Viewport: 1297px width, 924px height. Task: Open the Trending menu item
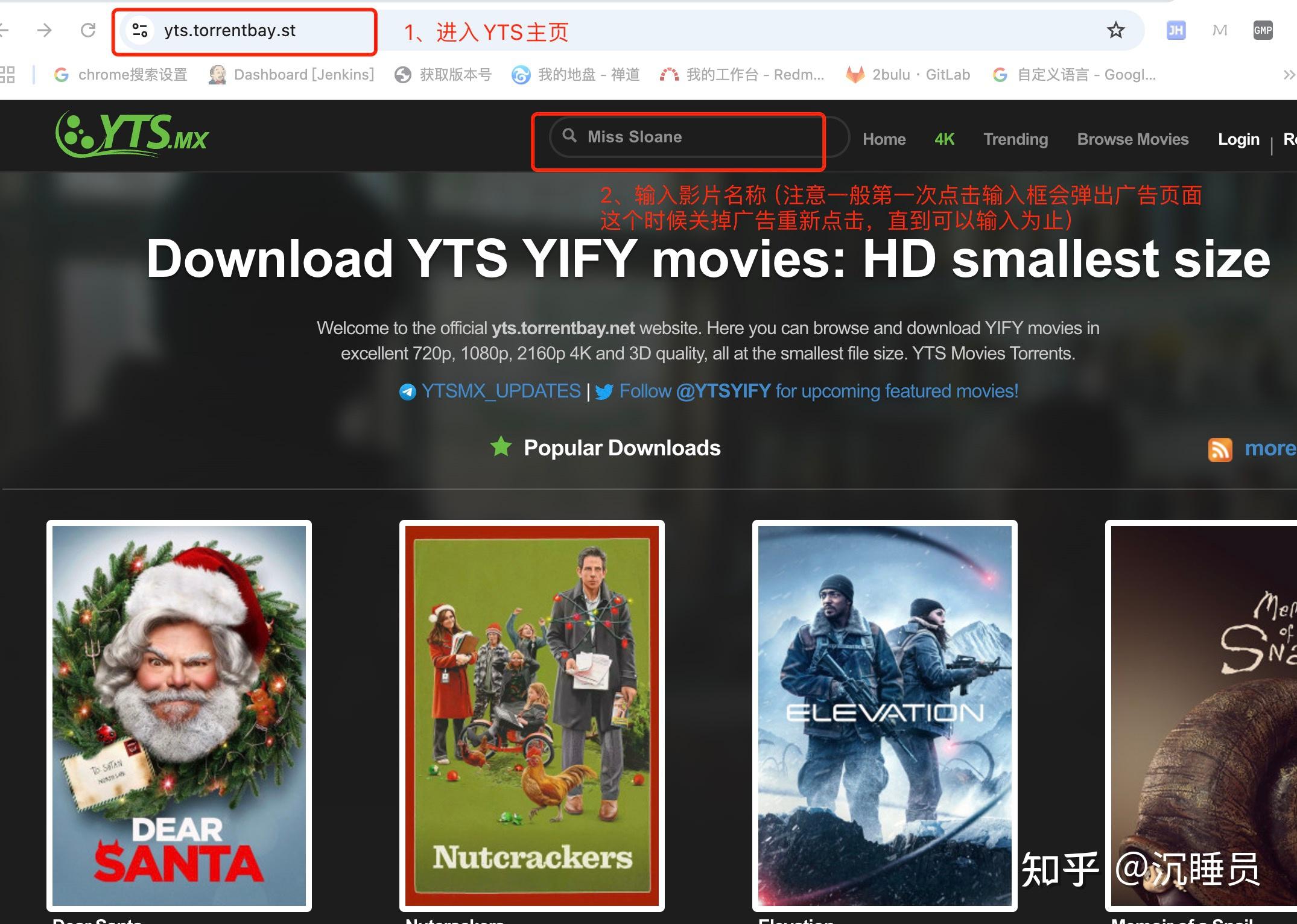(x=1016, y=139)
